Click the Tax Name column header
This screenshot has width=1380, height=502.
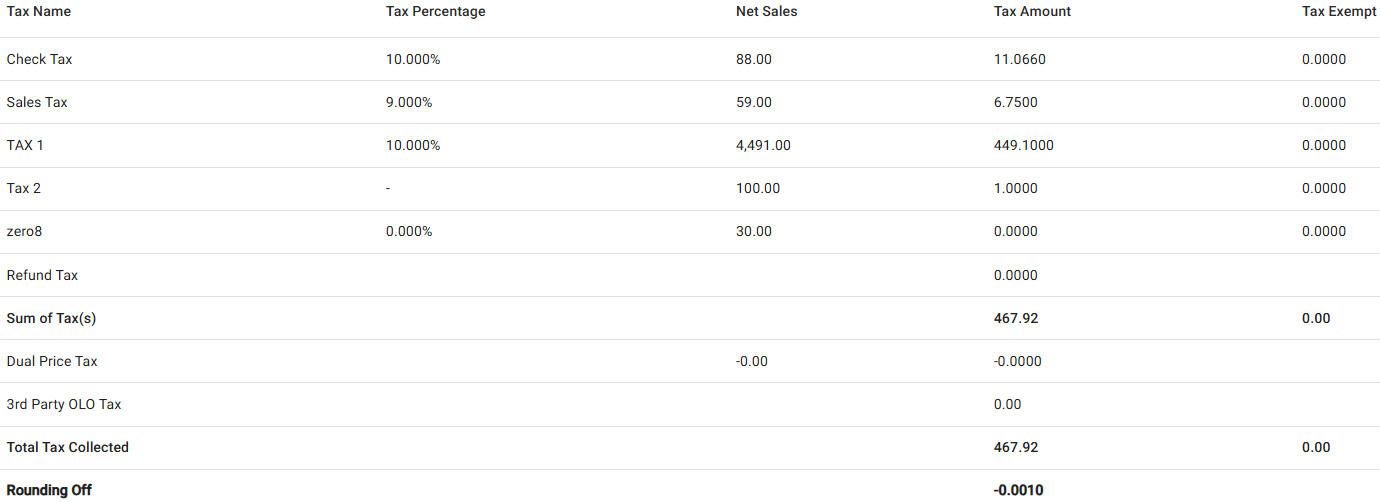click(x=39, y=12)
